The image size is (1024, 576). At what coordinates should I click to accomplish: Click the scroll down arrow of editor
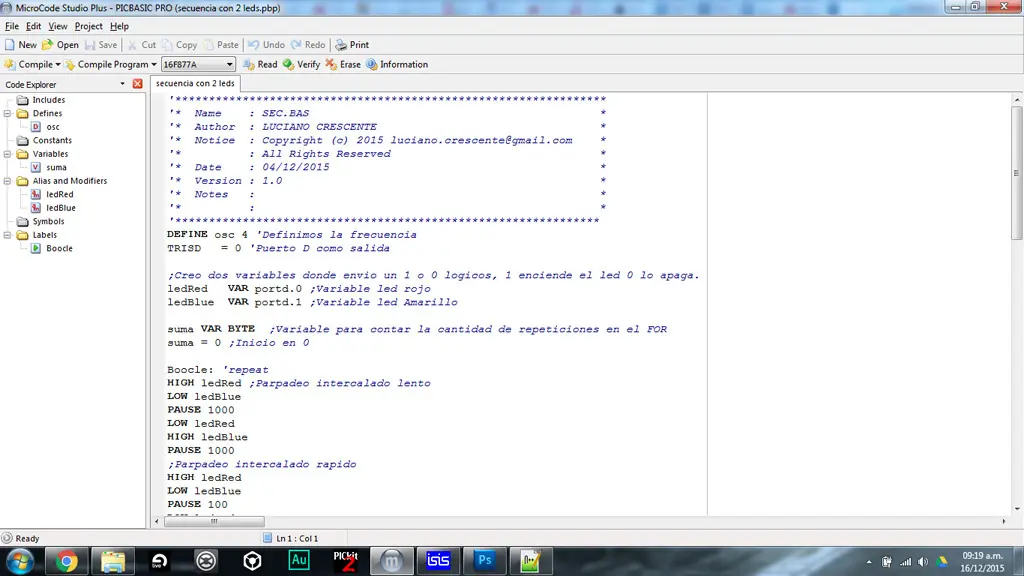click(x=1016, y=509)
